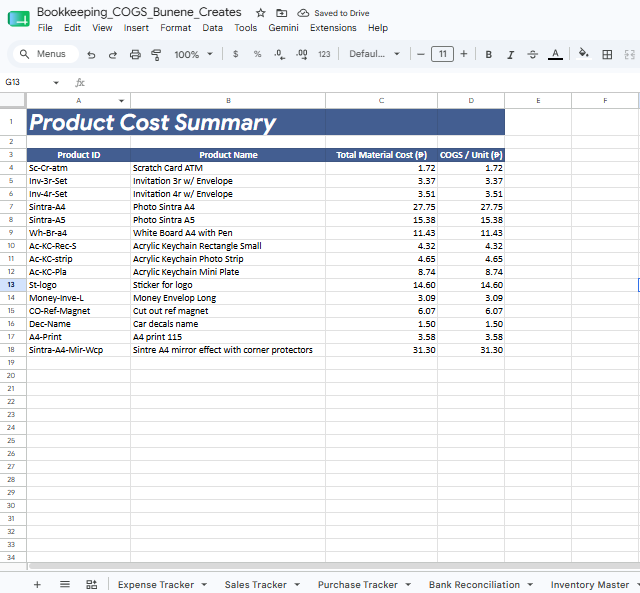Image resolution: width=640 pixels, height=593 pixels.
Task: Click the Name box showing G13
Action: pyautogui.click(x=24, y=82)
